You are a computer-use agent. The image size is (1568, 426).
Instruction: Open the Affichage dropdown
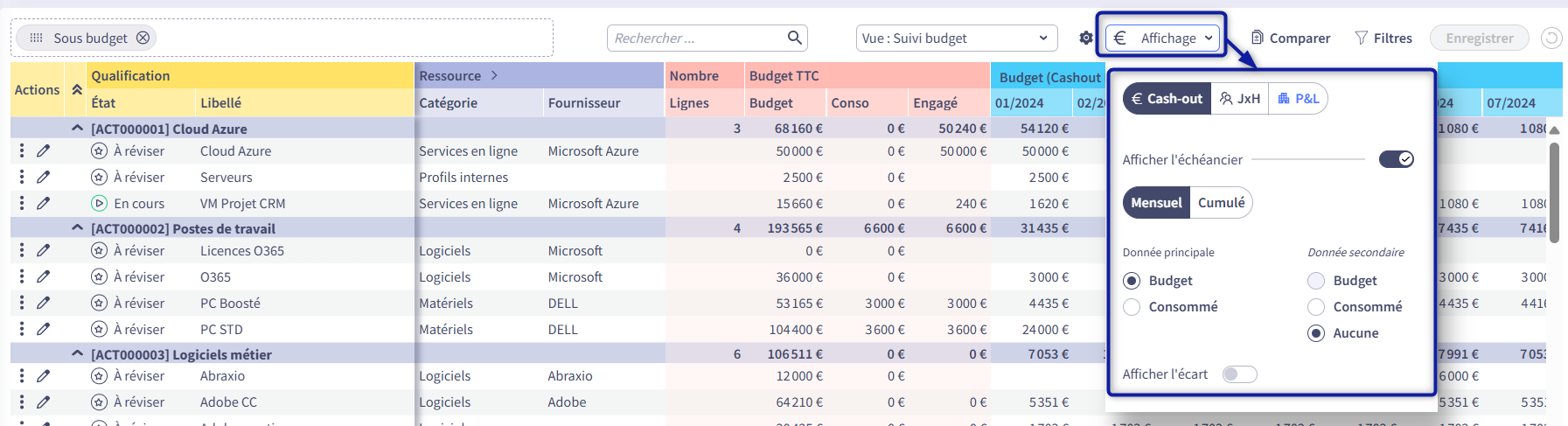(1162, 38)
